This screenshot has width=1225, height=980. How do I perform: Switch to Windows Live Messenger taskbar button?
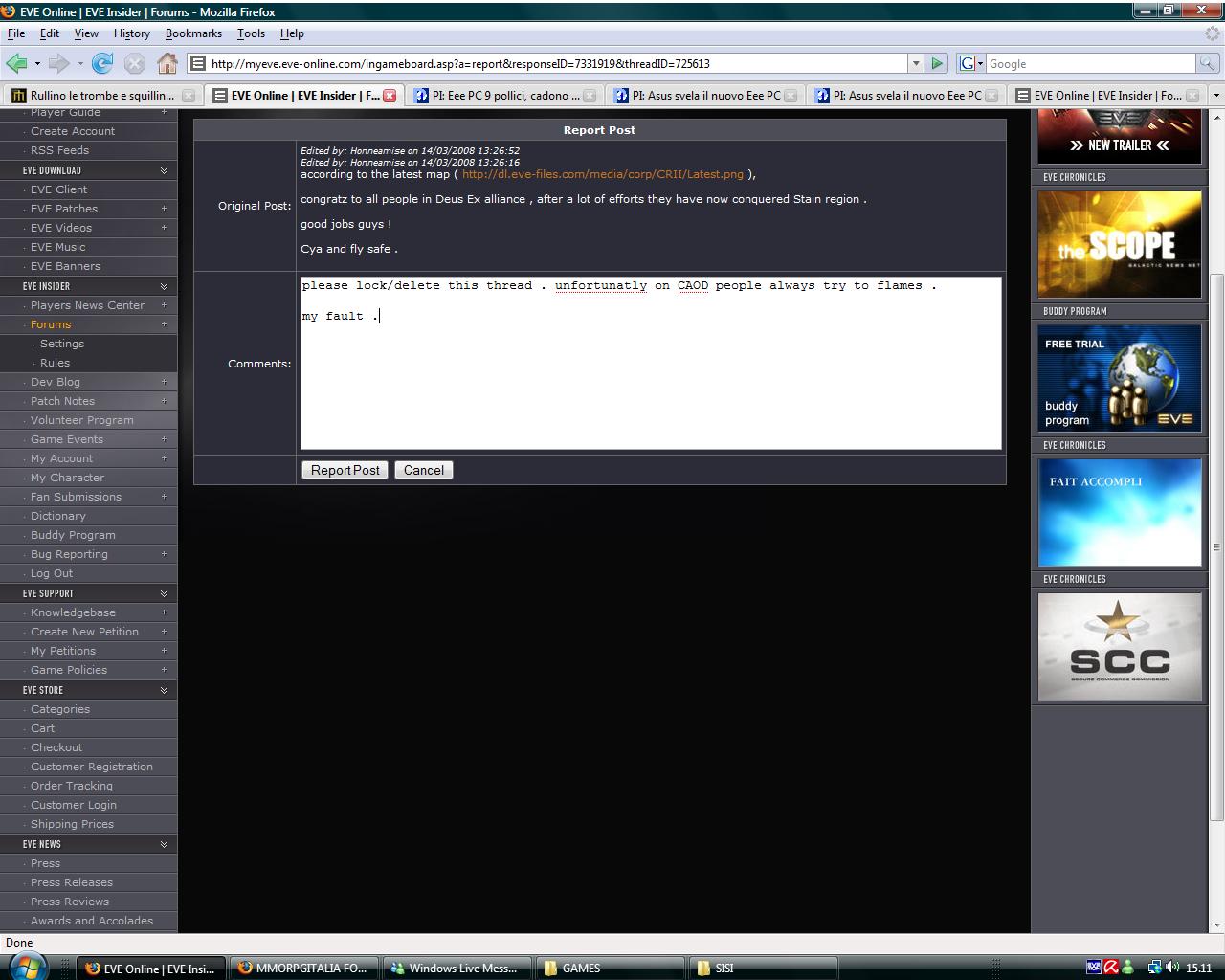457,968
